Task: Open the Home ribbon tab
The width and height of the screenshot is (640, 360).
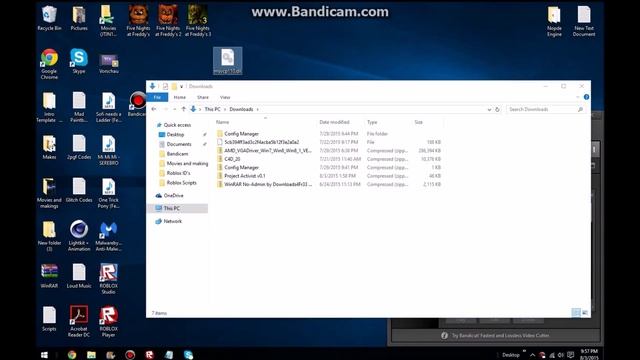Action: point(180,97)
